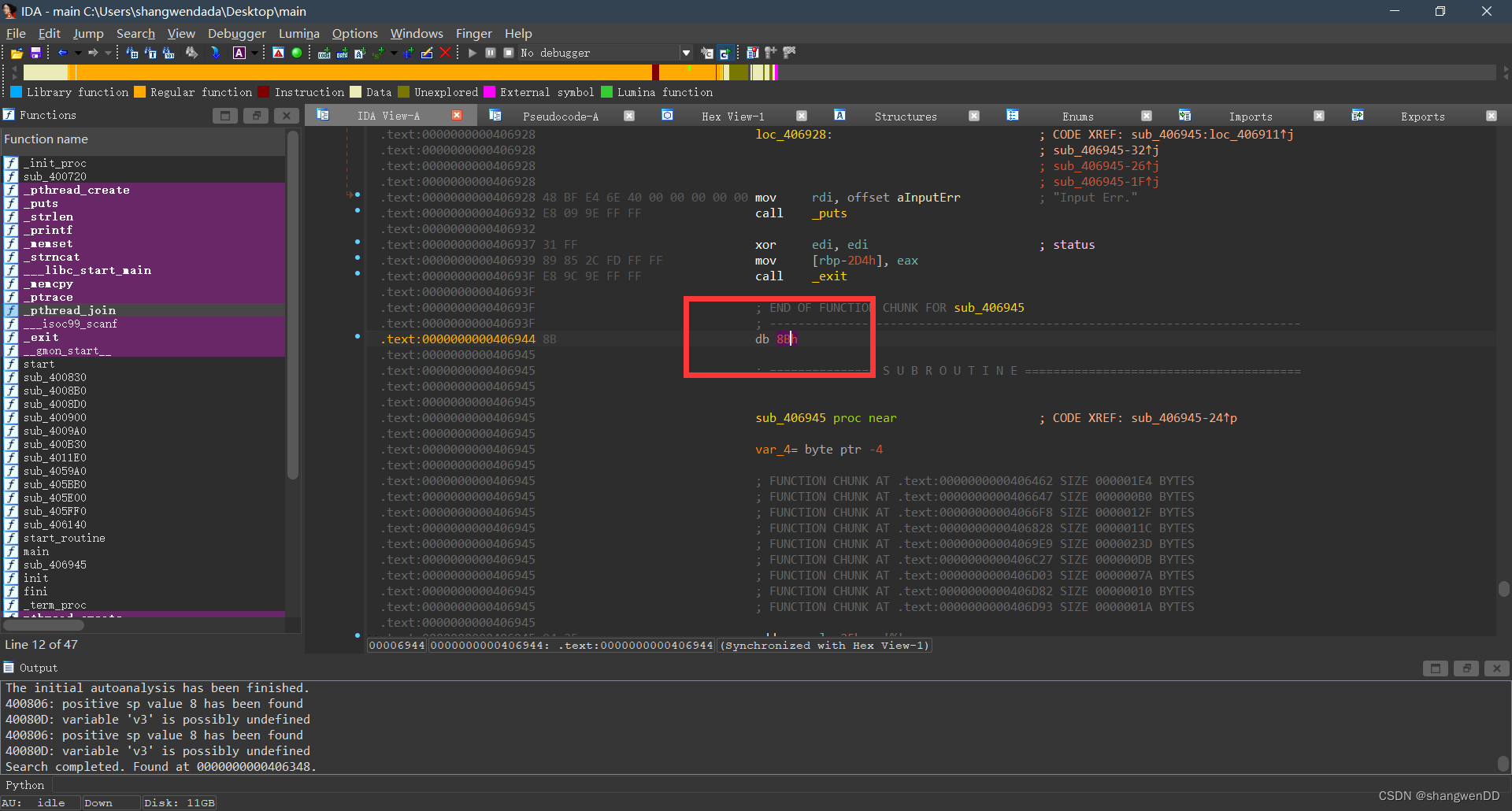Click the red warning triangle toolbar icon
The height and width of the screenshot is (811, 1512).
coord(278,53)
